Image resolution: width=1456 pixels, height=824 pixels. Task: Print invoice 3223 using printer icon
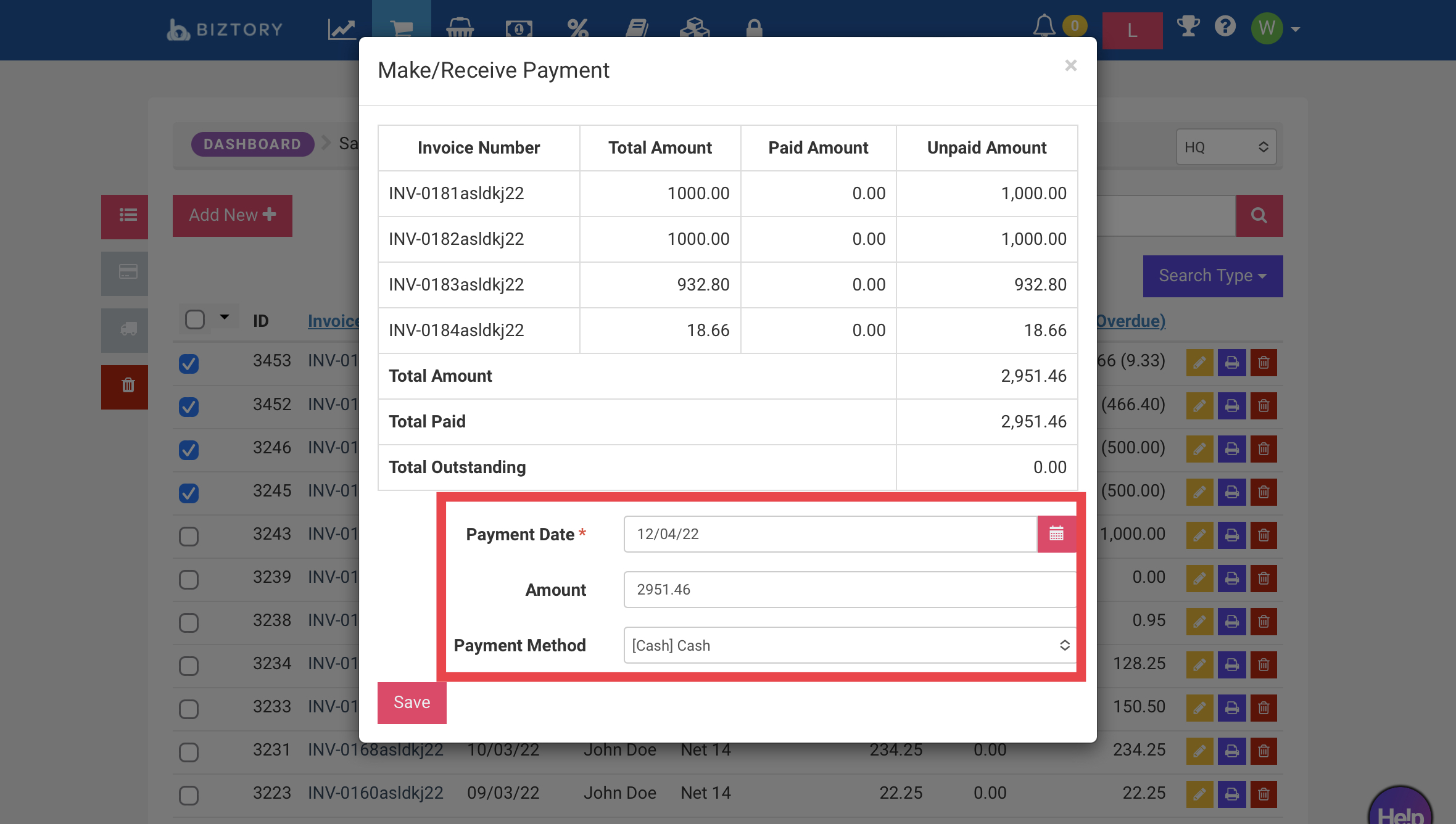pos(1232,794)
